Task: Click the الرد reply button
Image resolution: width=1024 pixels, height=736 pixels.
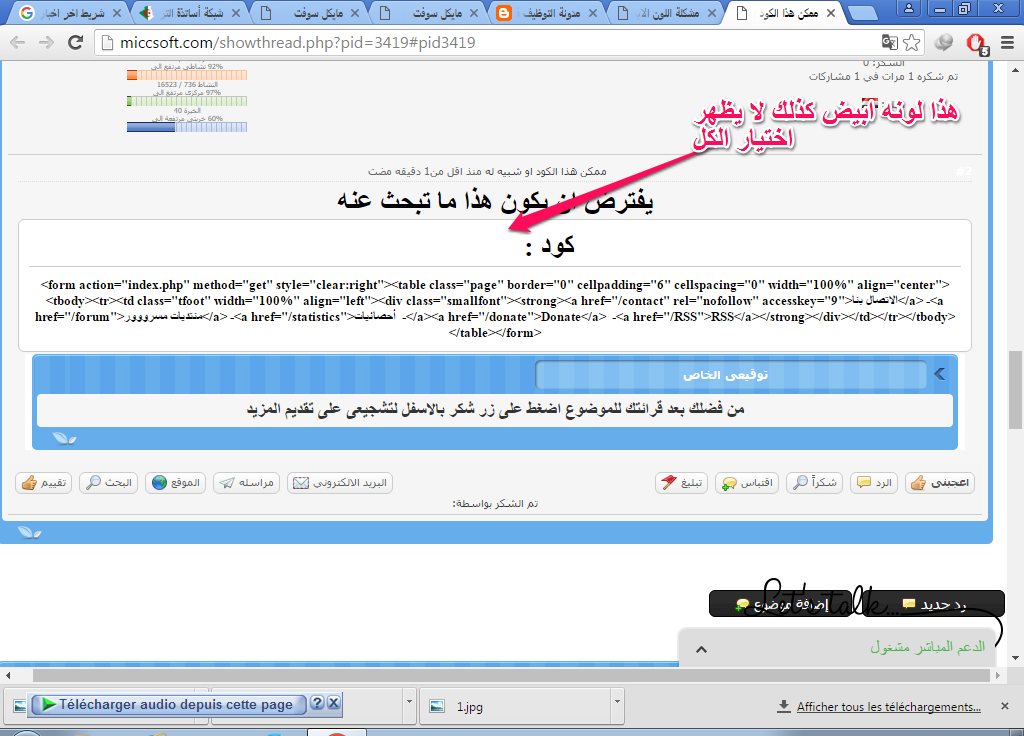Action: (875, 483)
